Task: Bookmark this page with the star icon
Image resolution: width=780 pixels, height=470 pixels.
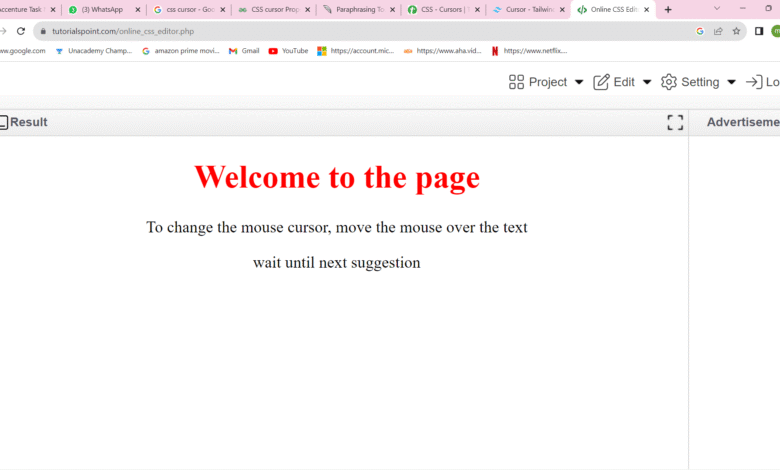Action: click(x=736, y=31)
